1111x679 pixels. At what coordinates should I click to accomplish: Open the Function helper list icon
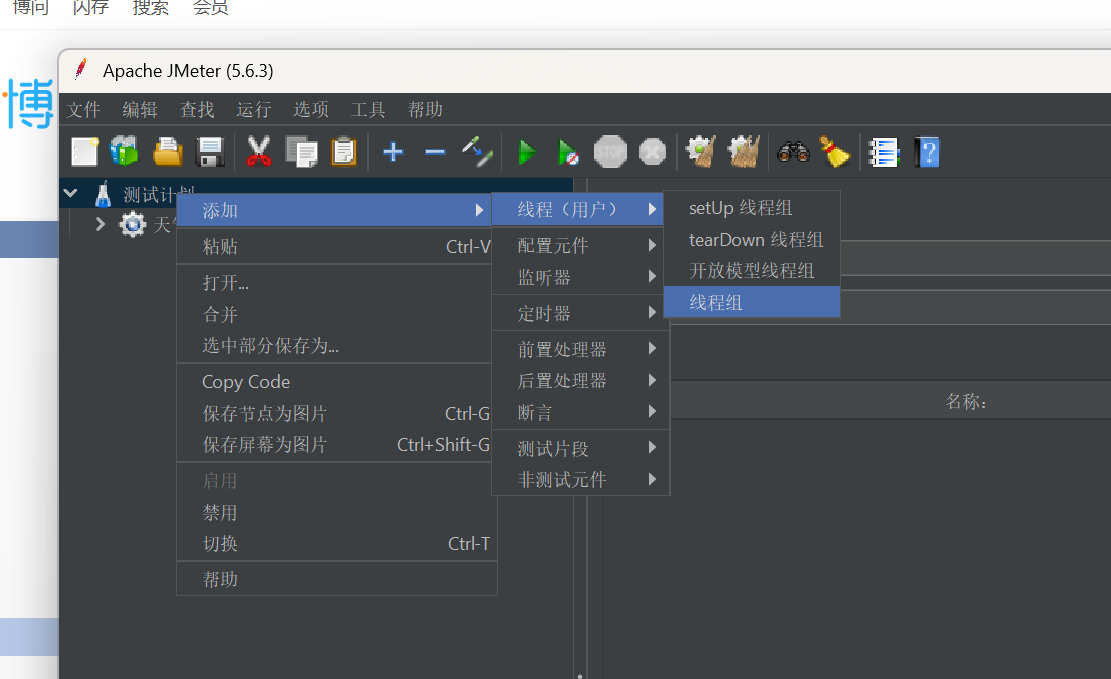[x=884, y=152]
